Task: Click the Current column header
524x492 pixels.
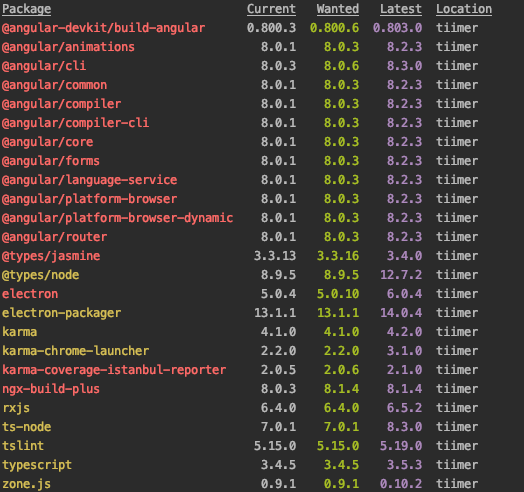Action: click(271, 9)
